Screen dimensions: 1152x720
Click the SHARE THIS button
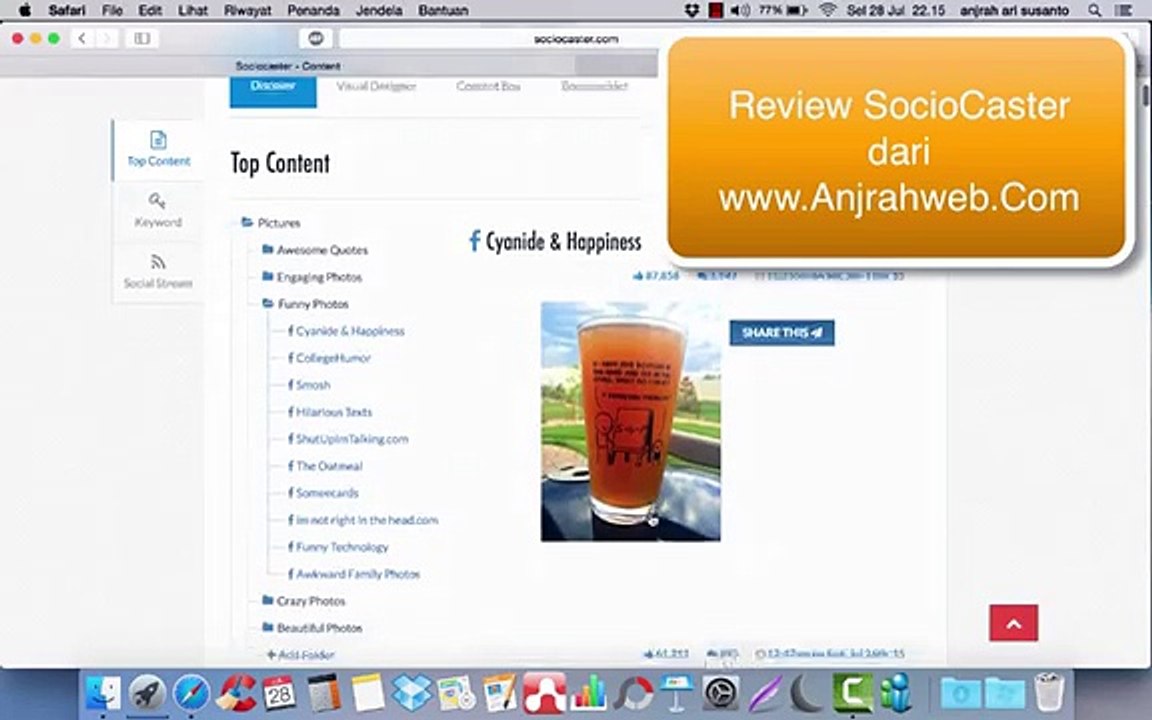[782, 333]
